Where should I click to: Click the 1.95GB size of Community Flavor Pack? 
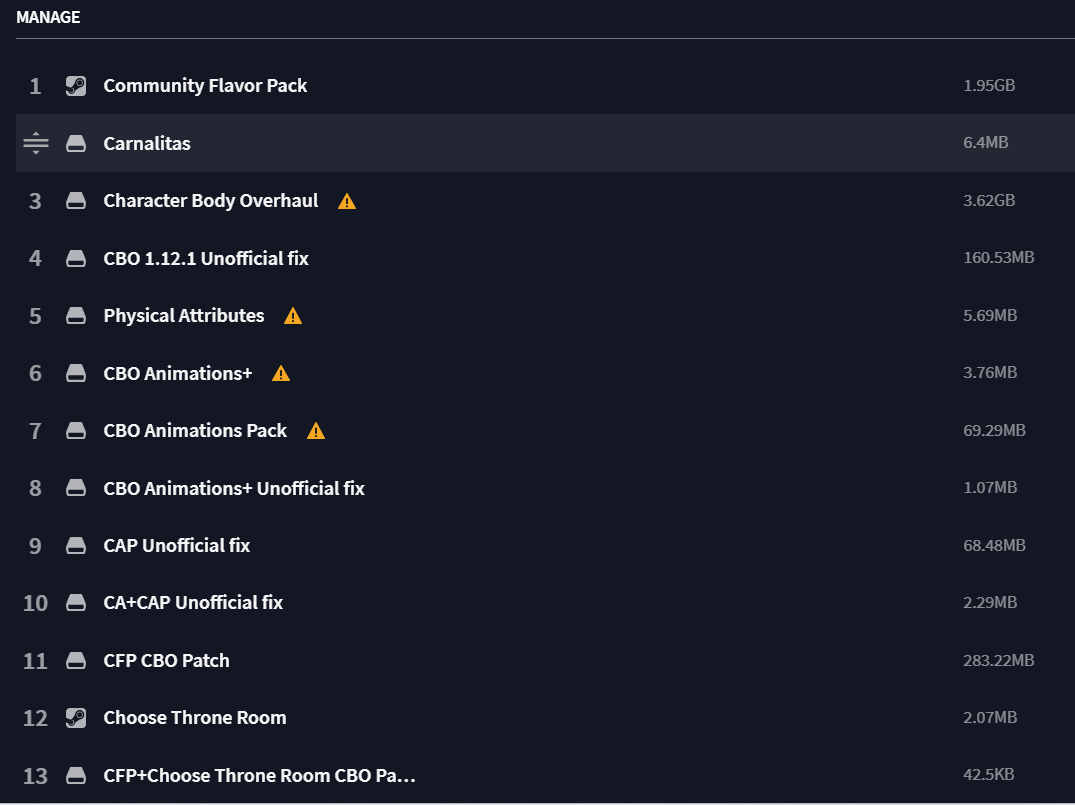click(x=989, y=86)
